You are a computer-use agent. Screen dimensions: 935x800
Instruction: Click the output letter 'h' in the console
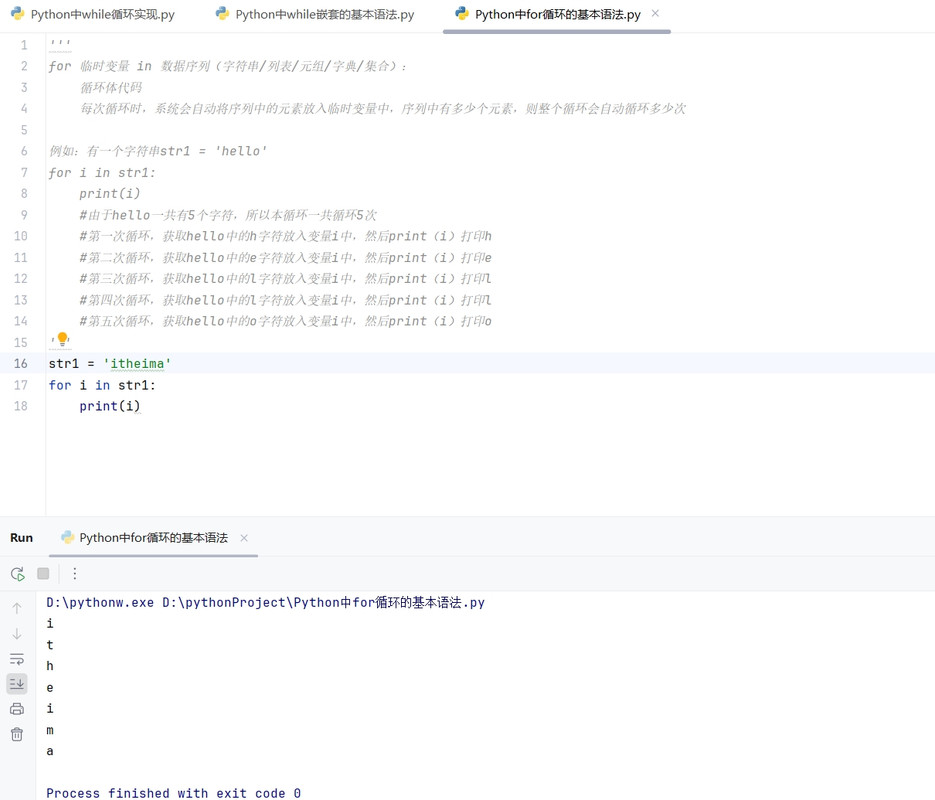[x=50, y=666]
